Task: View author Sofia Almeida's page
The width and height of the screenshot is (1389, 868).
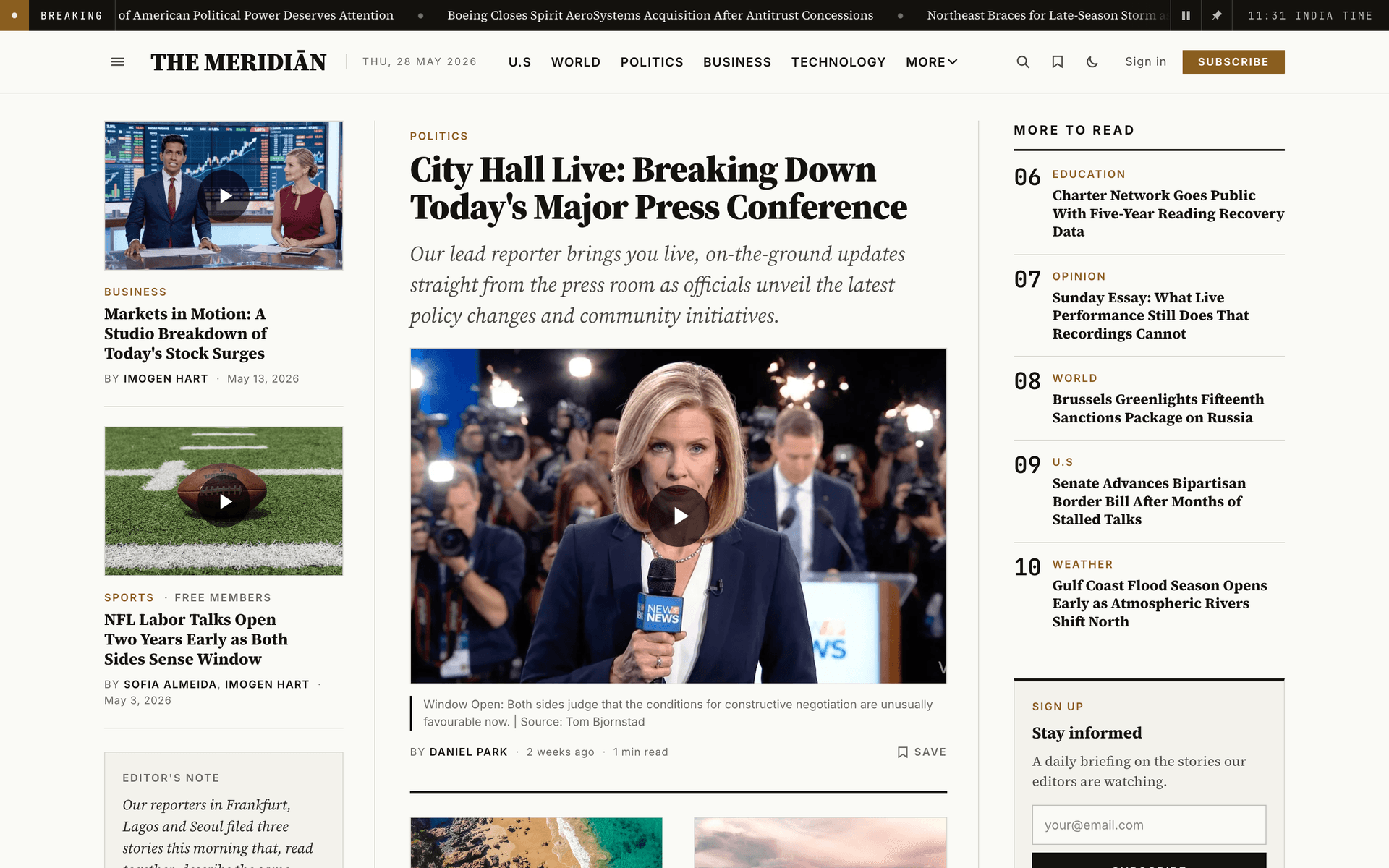Action: pos(170,684)
